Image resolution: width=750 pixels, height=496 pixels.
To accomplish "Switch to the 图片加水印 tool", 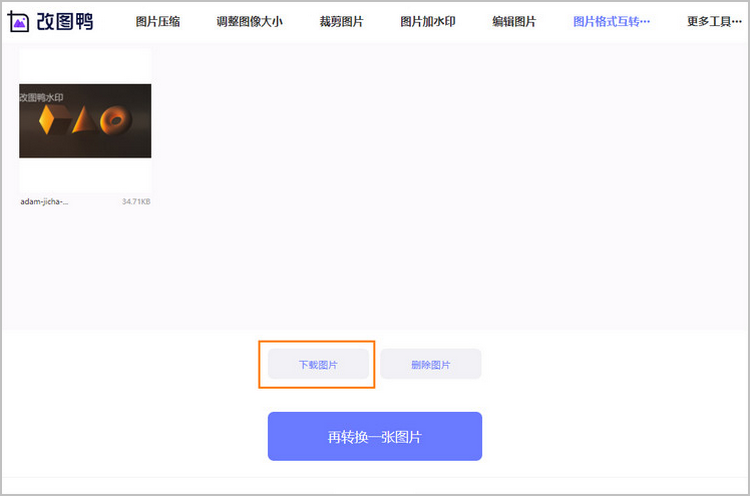I will 427,22.
